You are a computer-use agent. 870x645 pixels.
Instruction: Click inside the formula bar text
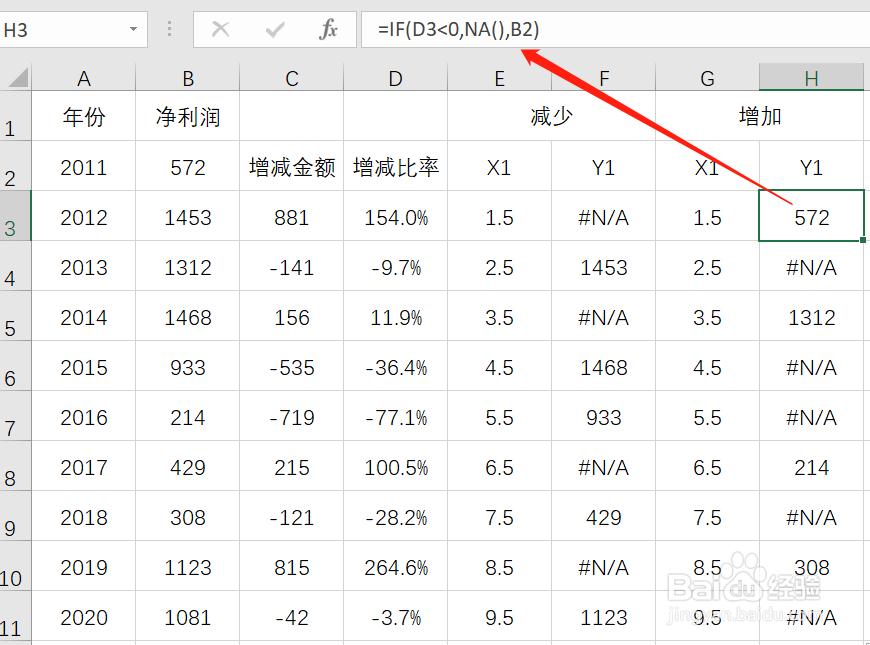458,29
